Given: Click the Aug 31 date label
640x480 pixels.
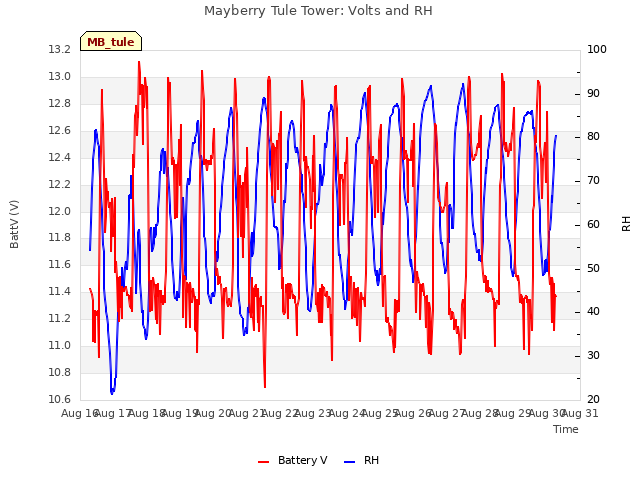Looking at the screenshot, I should (x=580, y=413).
